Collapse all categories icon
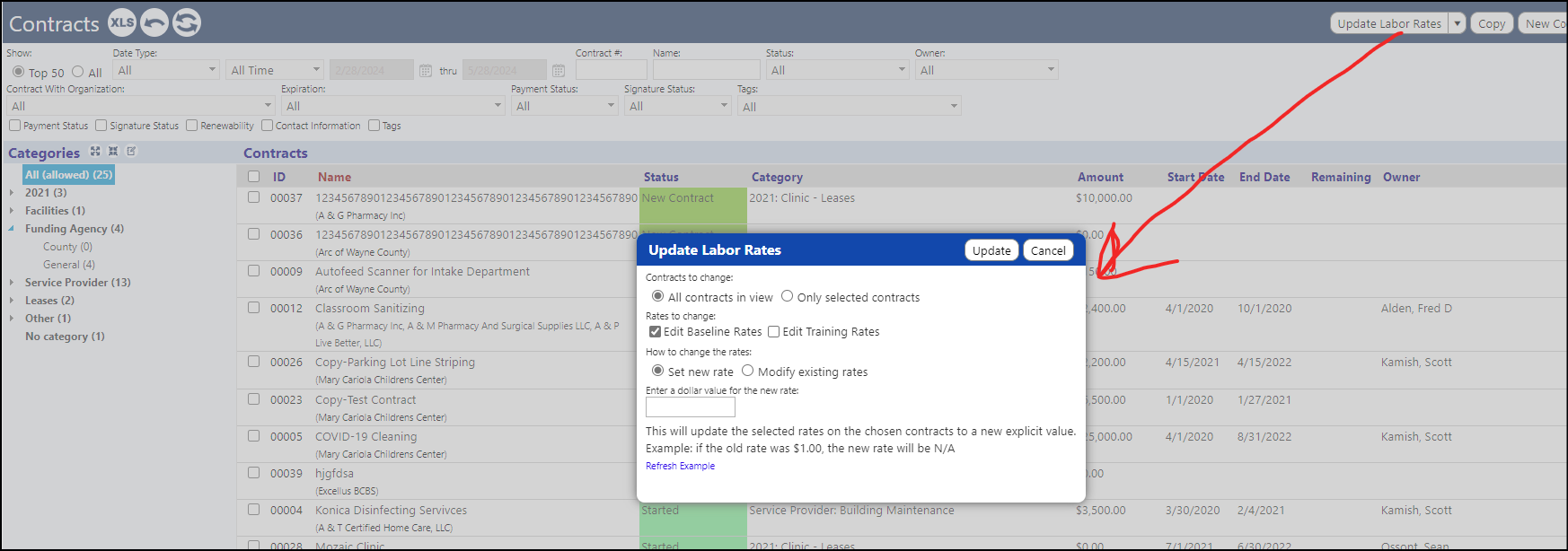The height and width of the screenshot is (551, 1568). click(113, 152)
